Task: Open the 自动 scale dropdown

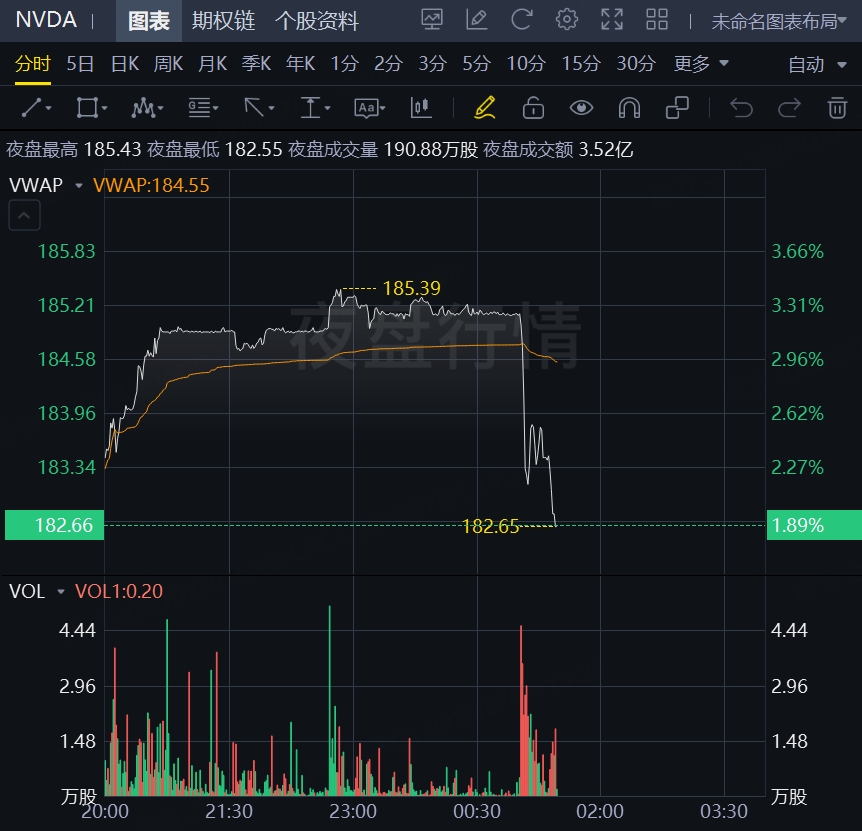Action: point(817,65)
